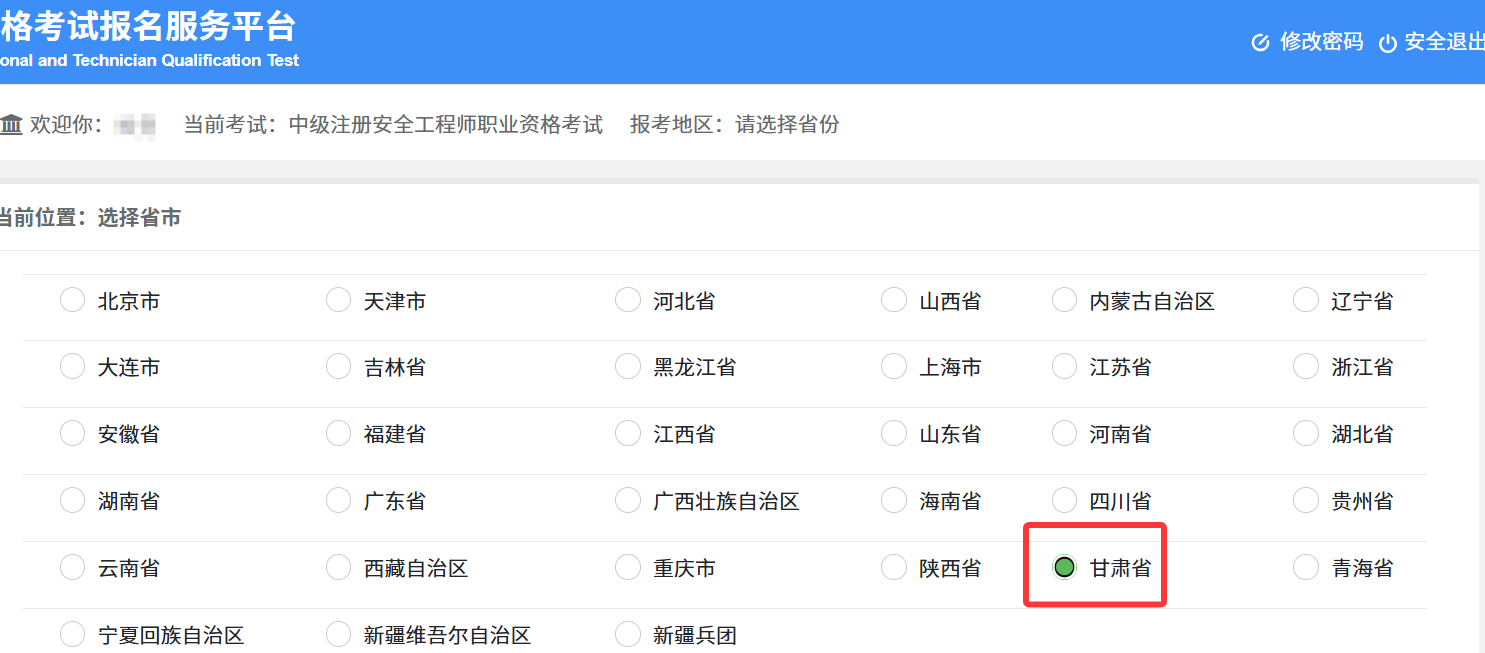1485x653 pixels.
Task: Choose 黑龙江省 from the list
Action: coord(627,366)
